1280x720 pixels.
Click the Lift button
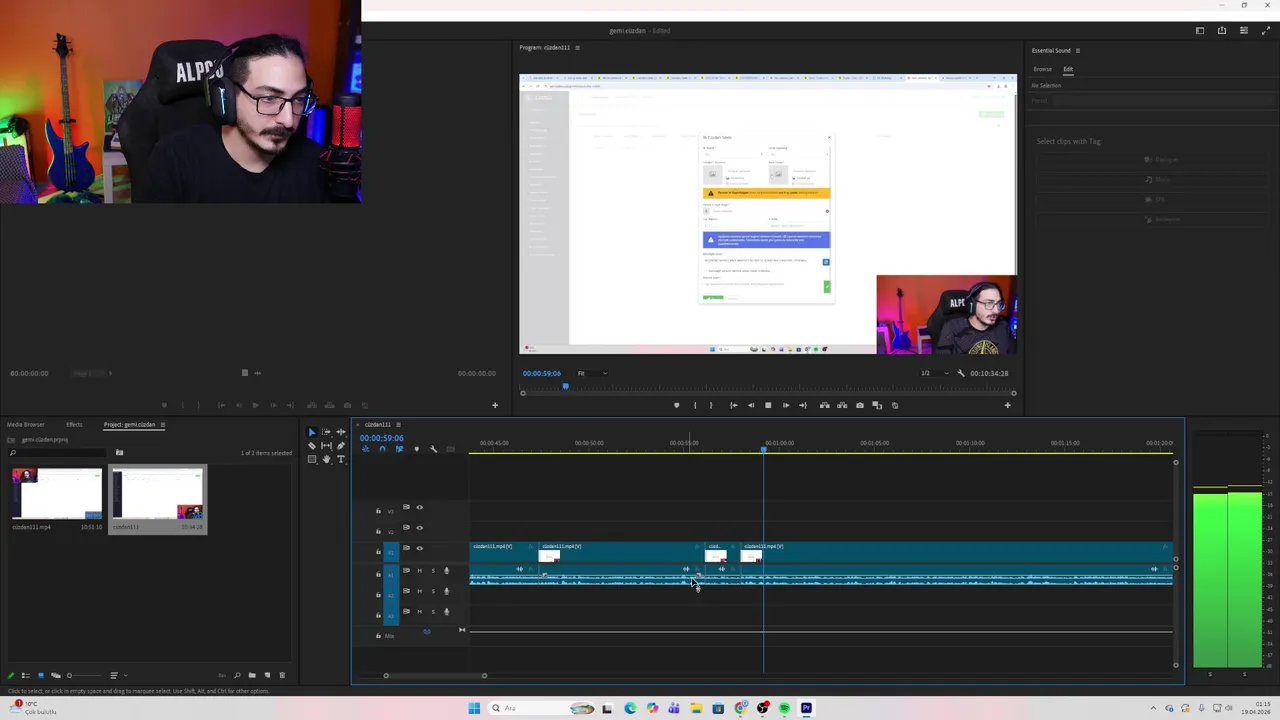tap(825, 405)
